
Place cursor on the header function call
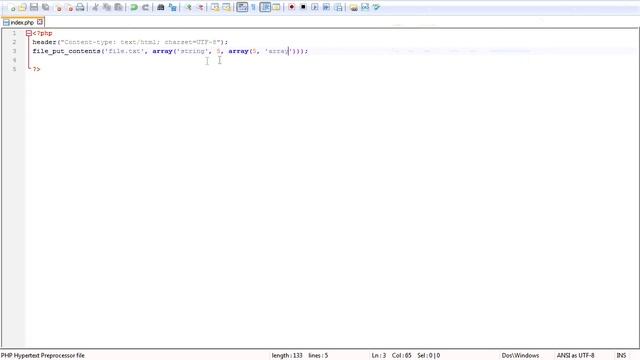point(44,42)
